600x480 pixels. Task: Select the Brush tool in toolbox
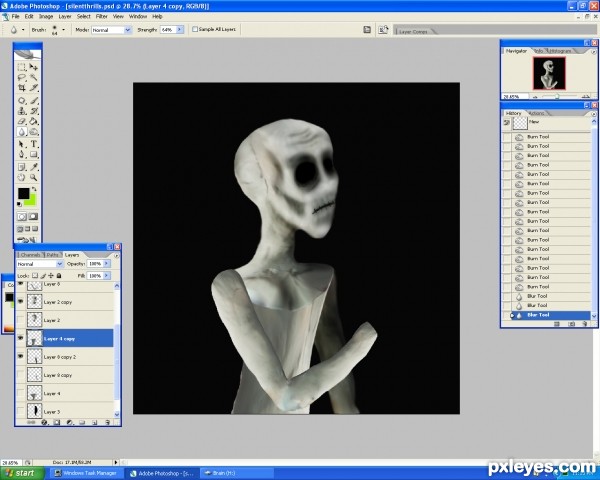tap(34, 101)
